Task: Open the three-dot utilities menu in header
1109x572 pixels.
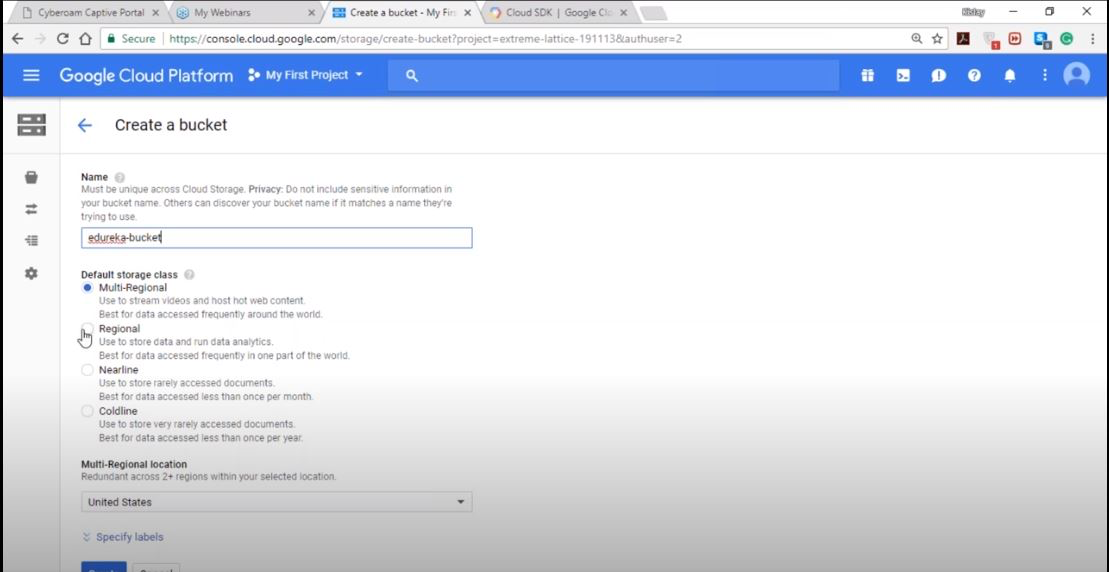Action: click(x=1045, y=75)
